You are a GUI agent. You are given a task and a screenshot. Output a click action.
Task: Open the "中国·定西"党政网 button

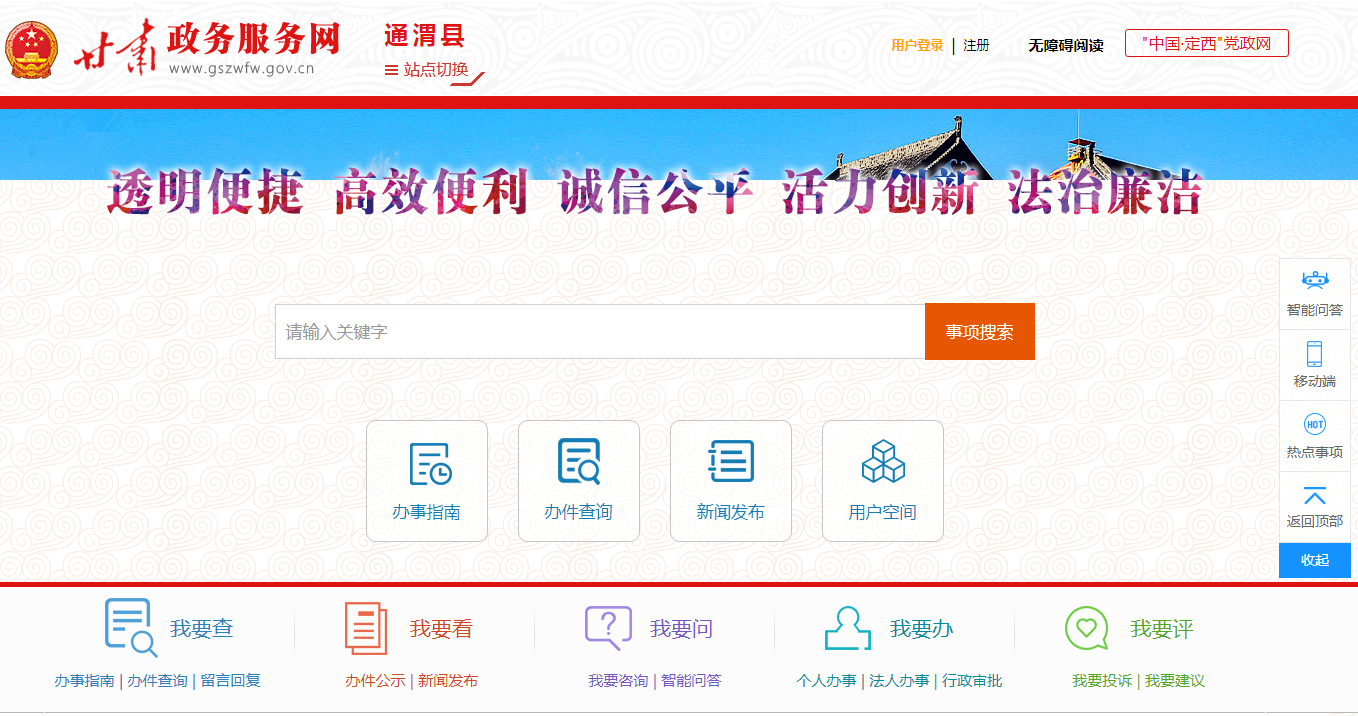(x=1206, y=44)
